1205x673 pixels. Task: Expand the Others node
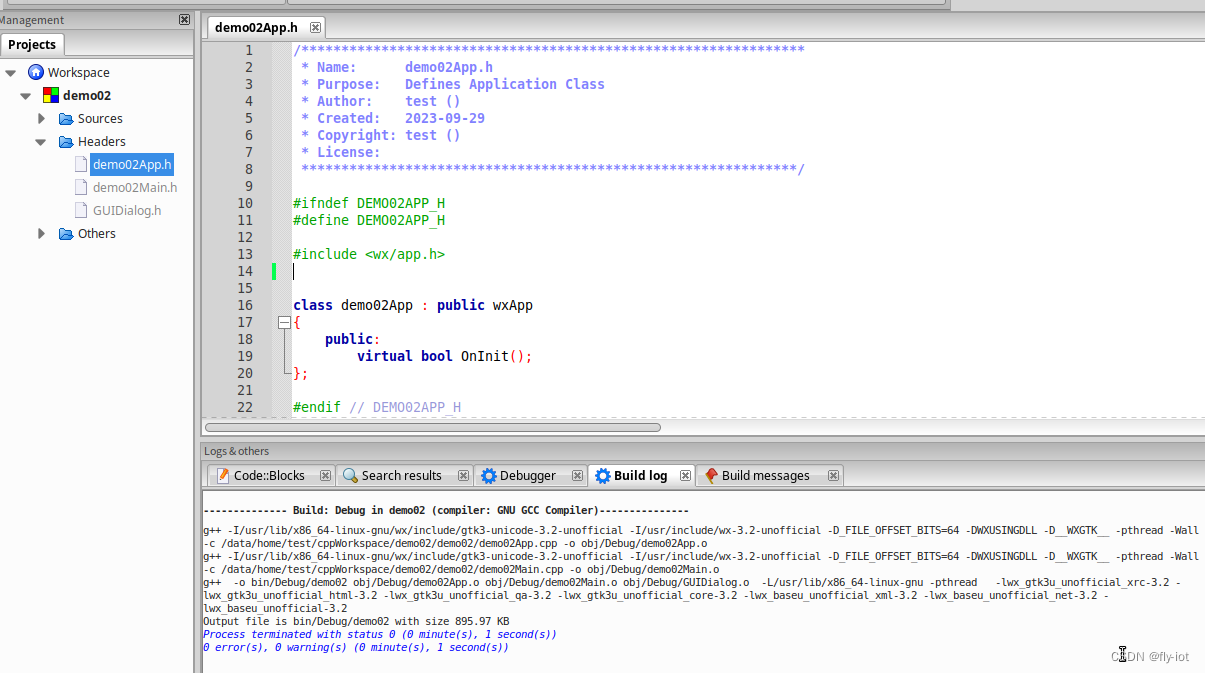tap(41, 233)
